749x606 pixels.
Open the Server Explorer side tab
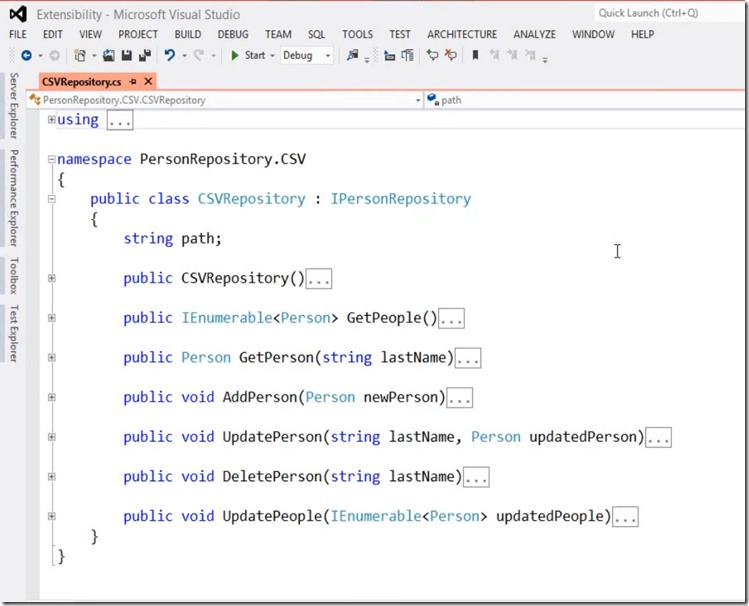pos(14,106)
